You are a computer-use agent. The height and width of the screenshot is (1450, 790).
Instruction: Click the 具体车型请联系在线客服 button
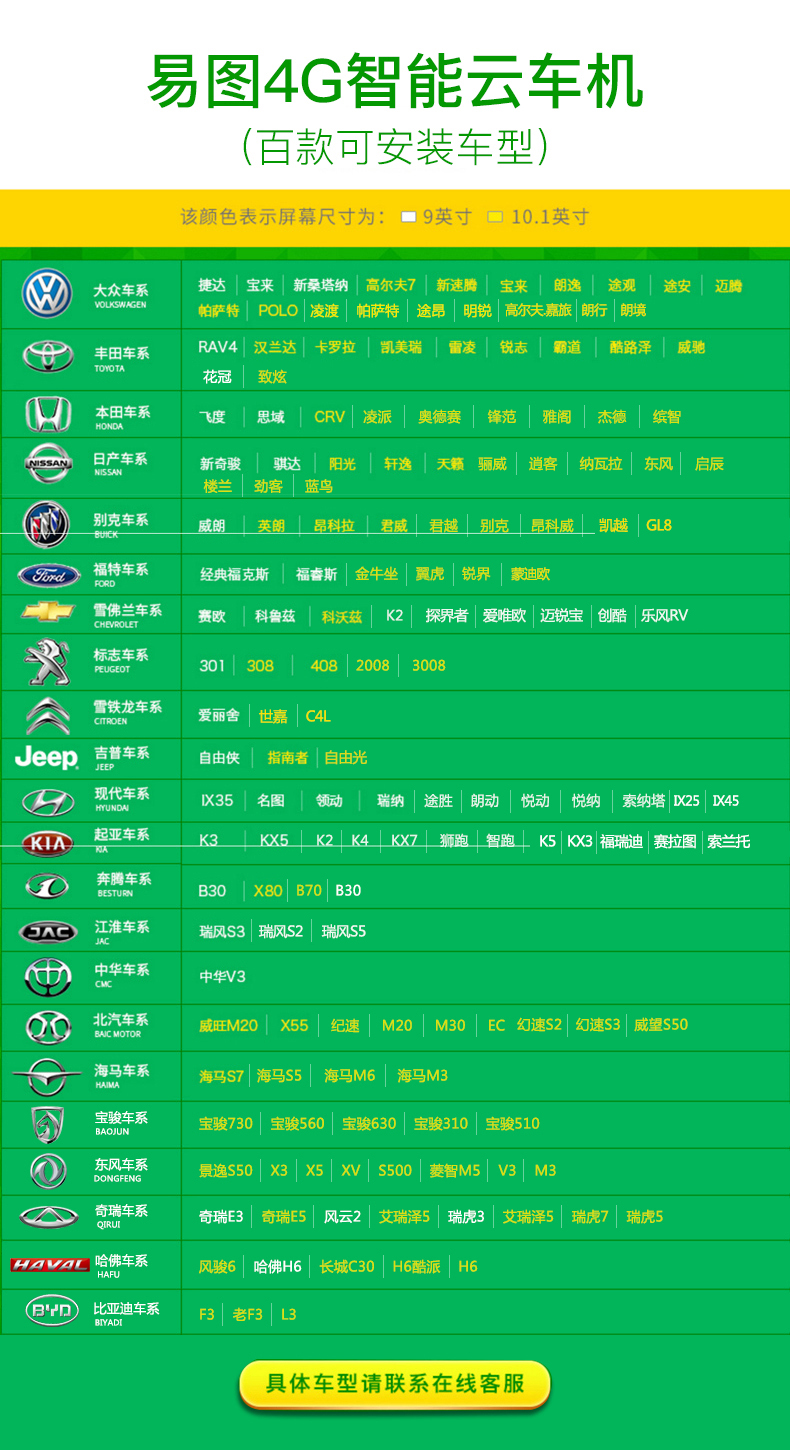[395, 1385]
